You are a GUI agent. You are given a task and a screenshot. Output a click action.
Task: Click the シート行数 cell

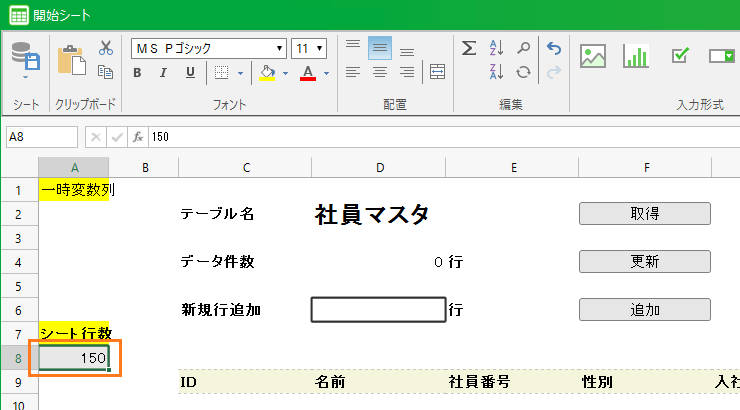74,334
